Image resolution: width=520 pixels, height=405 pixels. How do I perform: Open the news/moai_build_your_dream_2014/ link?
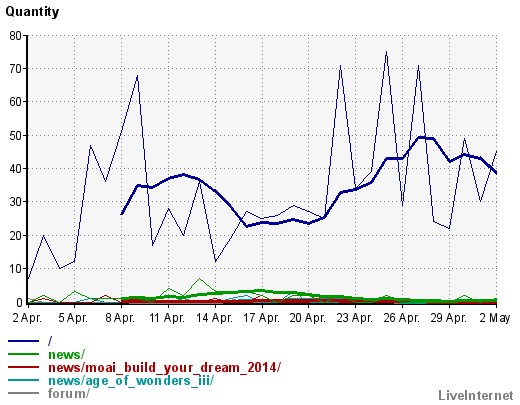[x=164, y=367]
